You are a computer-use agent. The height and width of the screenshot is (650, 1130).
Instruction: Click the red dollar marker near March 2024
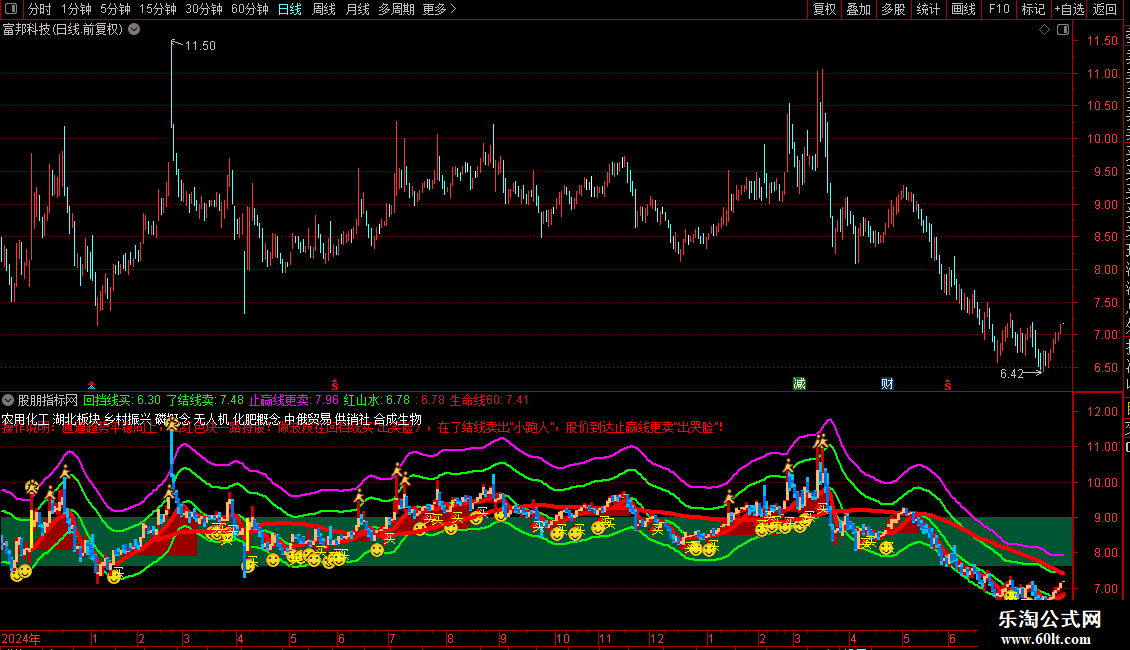334,385
